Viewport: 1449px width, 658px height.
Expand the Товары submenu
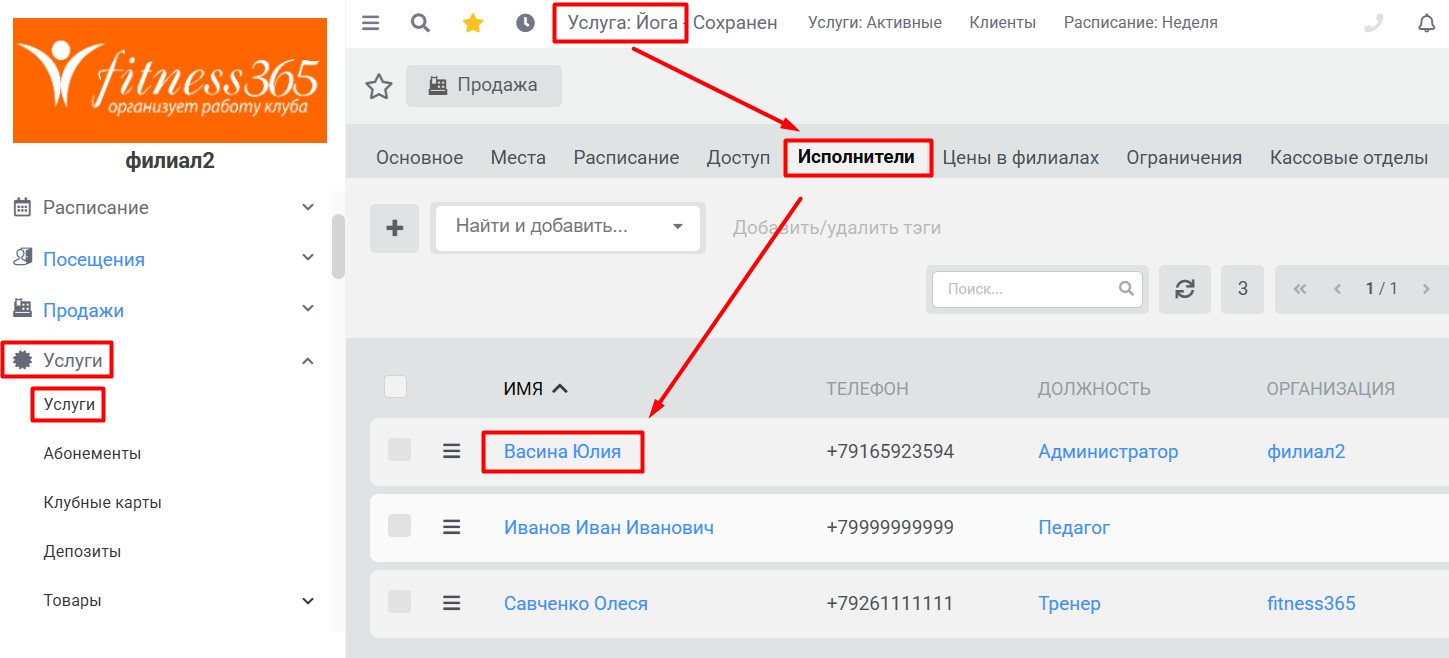point(308,601)
